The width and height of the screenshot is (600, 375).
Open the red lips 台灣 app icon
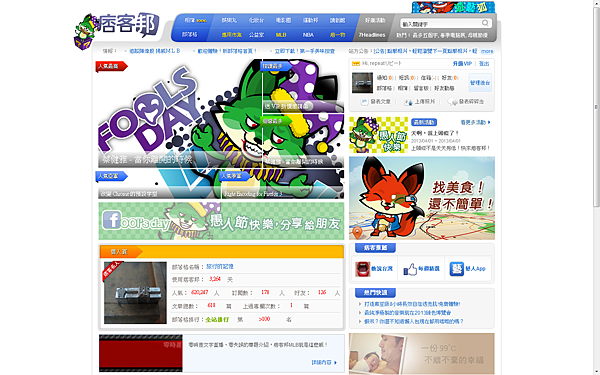tap(362, 269)
